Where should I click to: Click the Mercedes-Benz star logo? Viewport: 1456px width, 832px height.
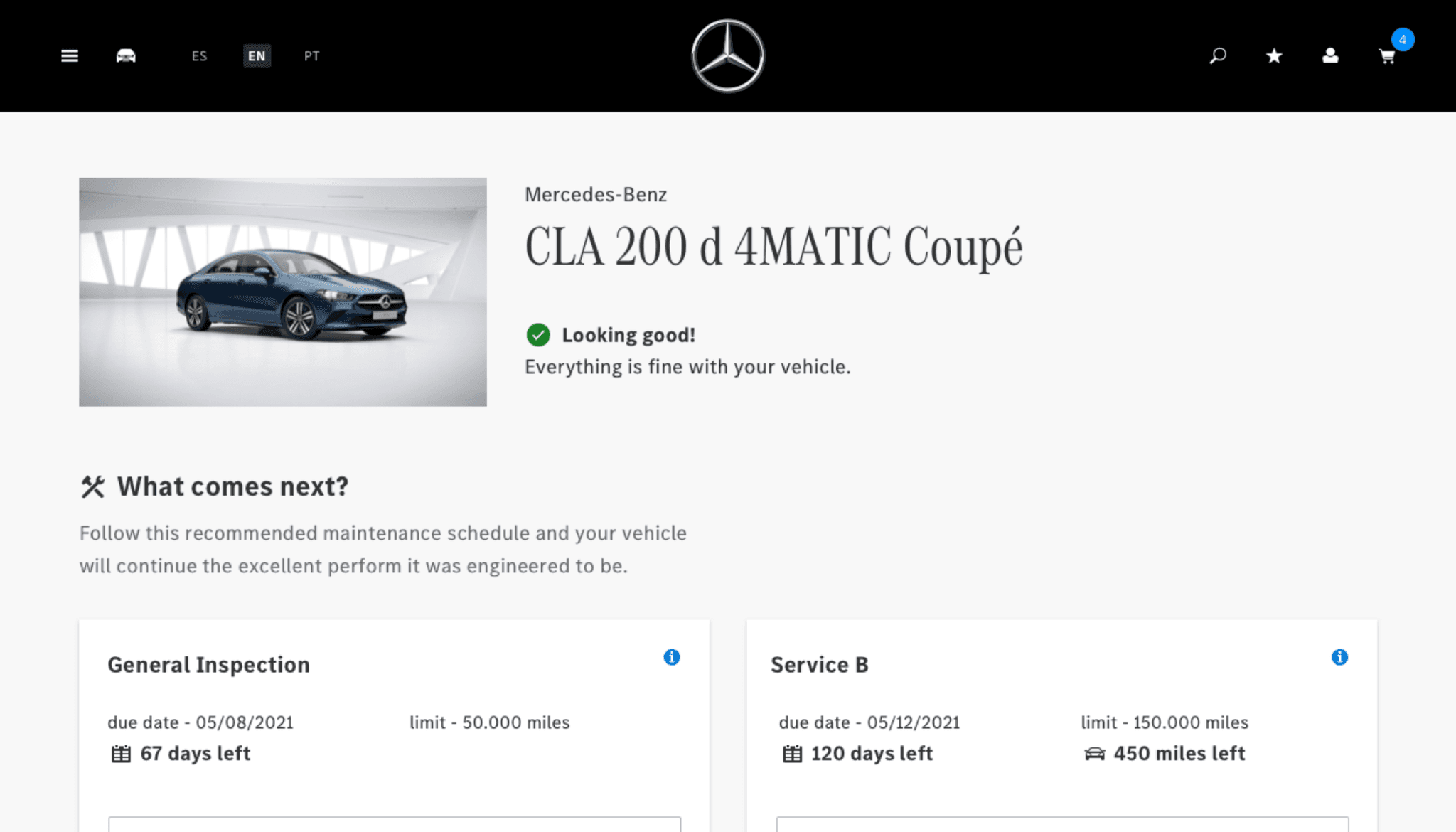[x=727, y=56]
